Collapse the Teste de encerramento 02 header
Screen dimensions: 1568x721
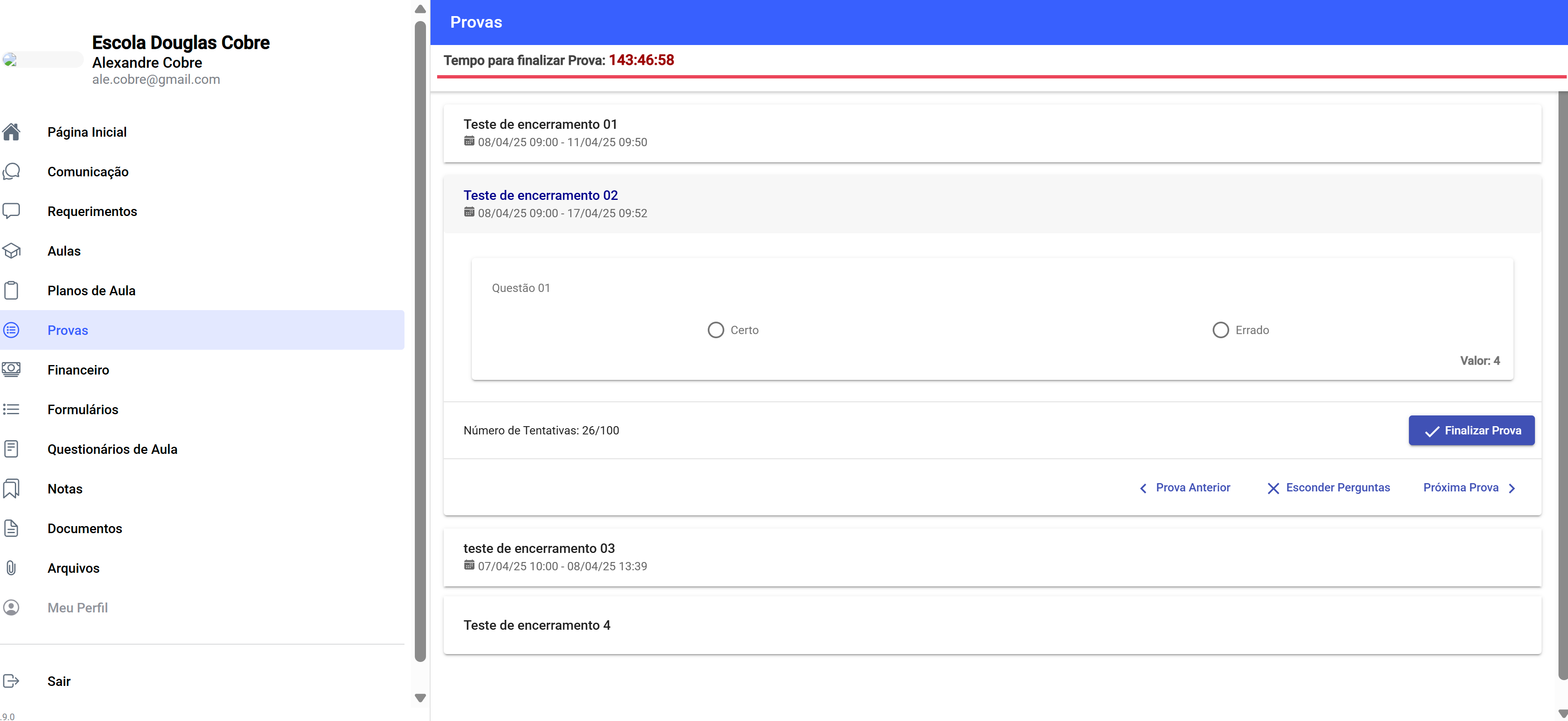coord(992,204)
